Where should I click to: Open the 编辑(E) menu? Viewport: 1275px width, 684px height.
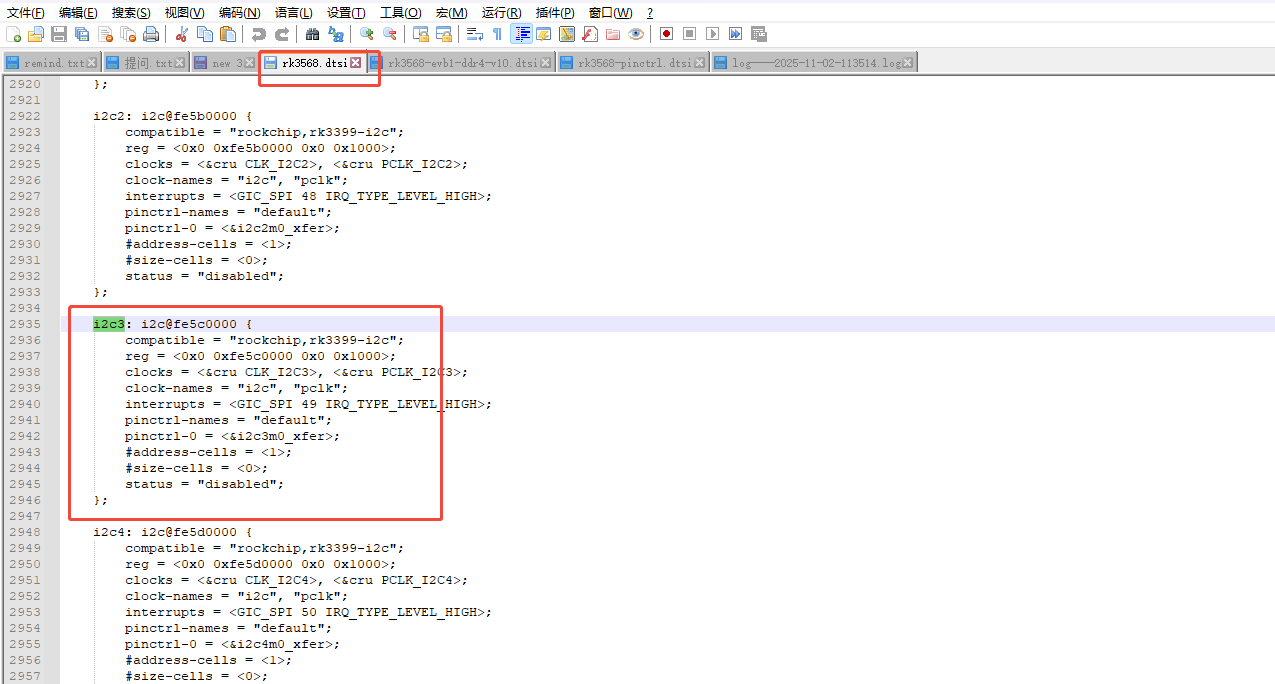[x=78, y=12]
